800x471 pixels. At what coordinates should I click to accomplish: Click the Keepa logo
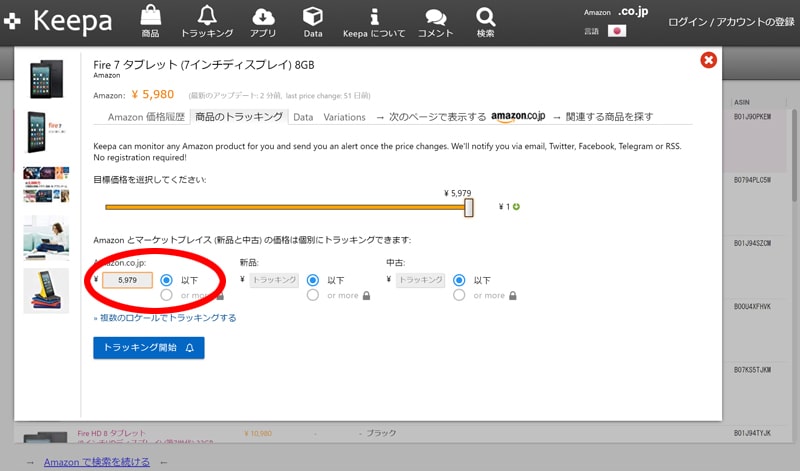coord(58,21)
